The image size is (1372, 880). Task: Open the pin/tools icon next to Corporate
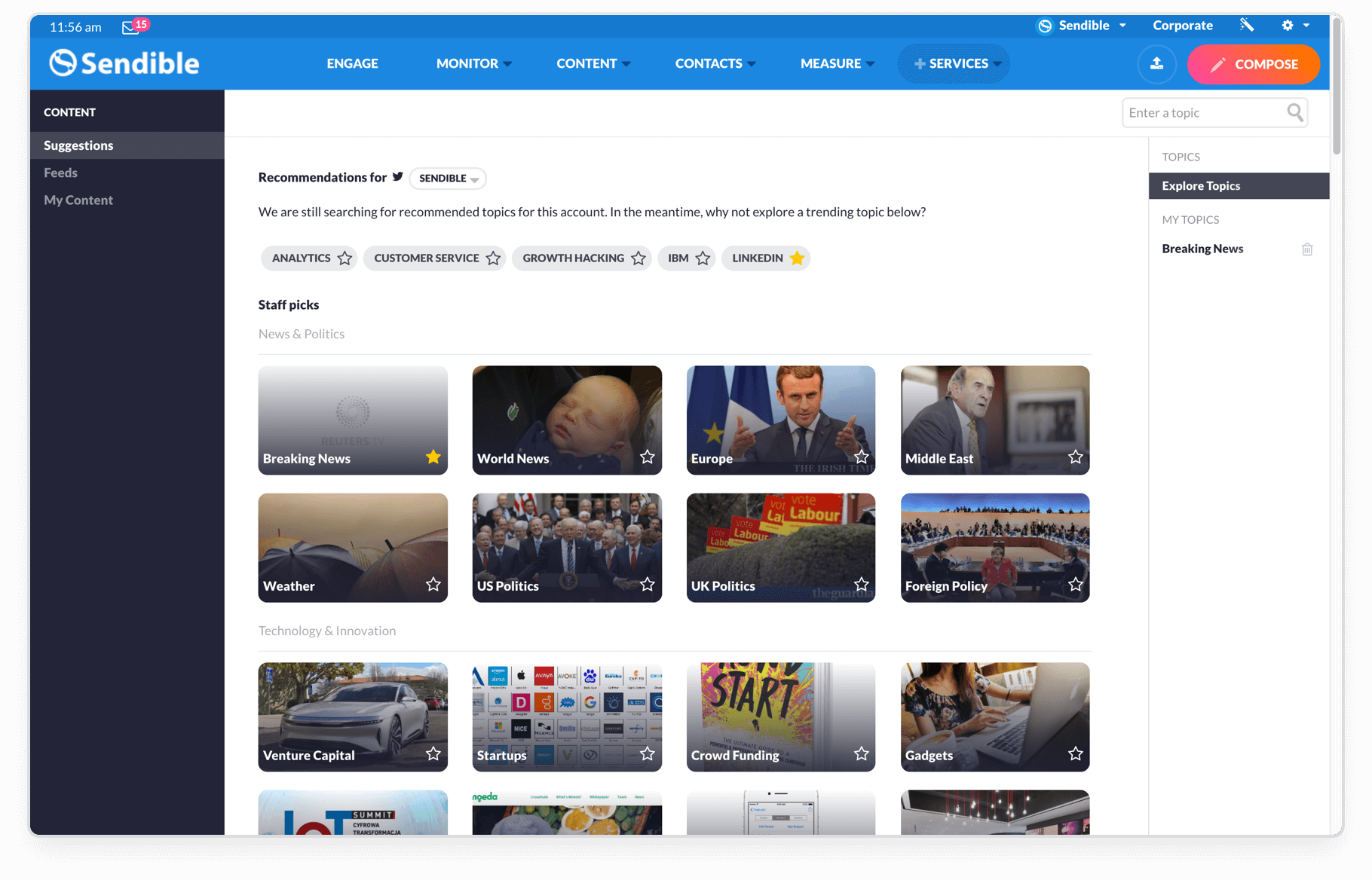pyautogui.click(x=1247, y=26)
